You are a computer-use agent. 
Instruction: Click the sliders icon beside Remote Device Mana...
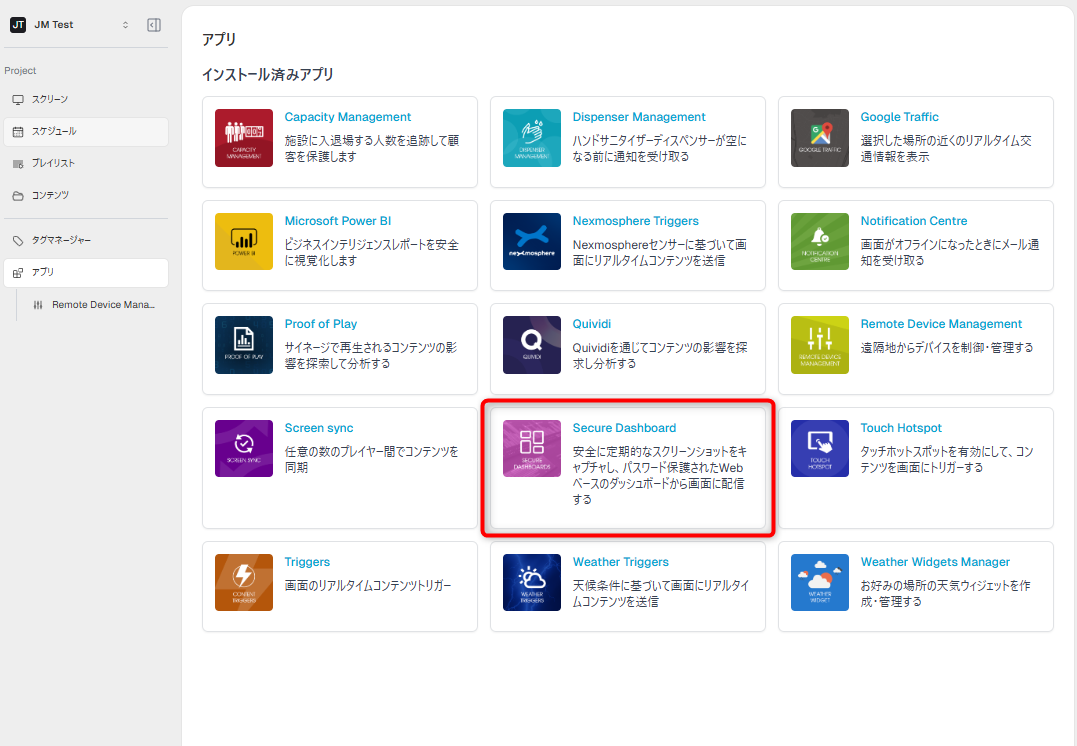[38, 305]
